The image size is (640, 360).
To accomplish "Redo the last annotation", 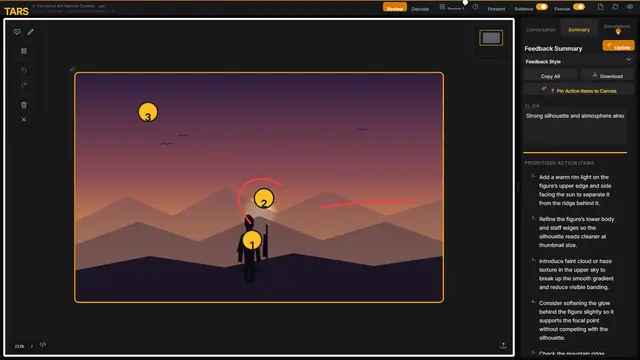I will (x=24, y=85).
